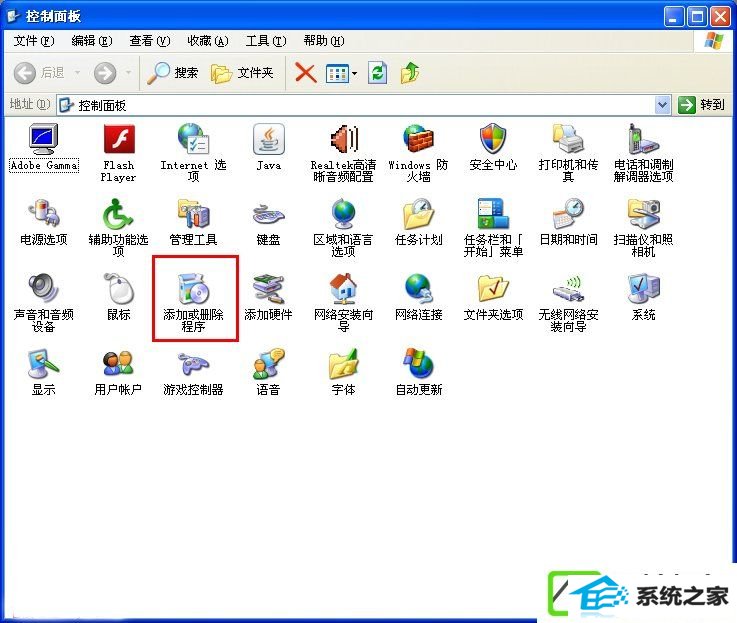This screenshot has height=623, width=737.
Task: Open 任务栏和「开始」菜单 icon
Action: 493,213
